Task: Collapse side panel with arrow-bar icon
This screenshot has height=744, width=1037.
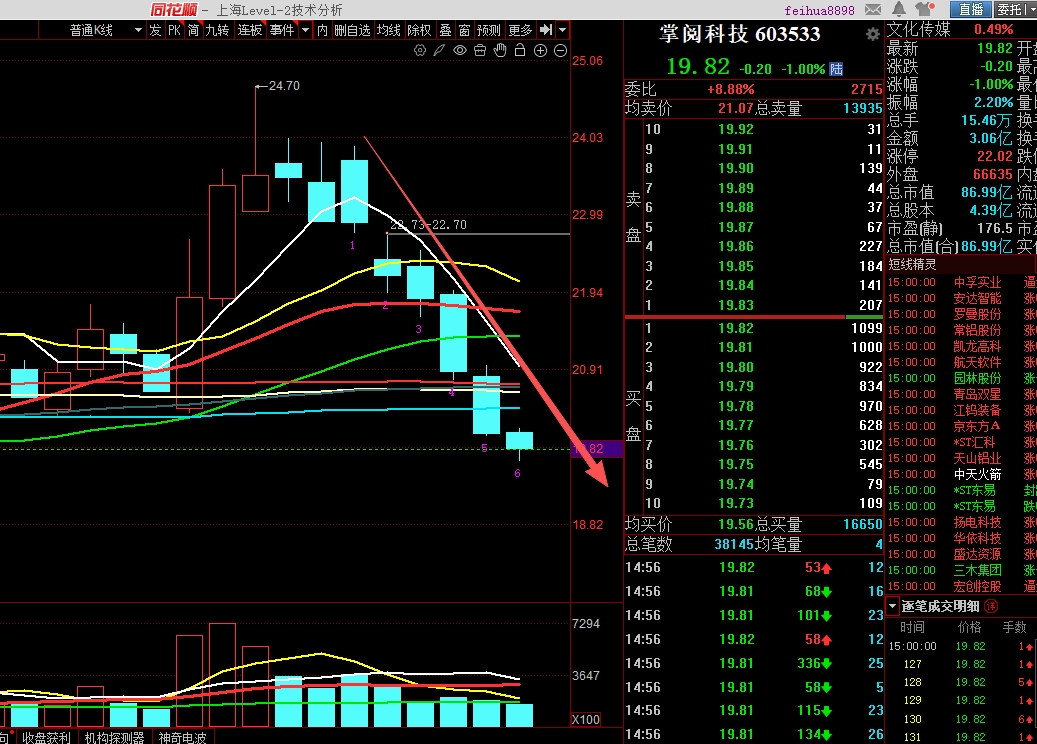Action: (x=546, y=30)
